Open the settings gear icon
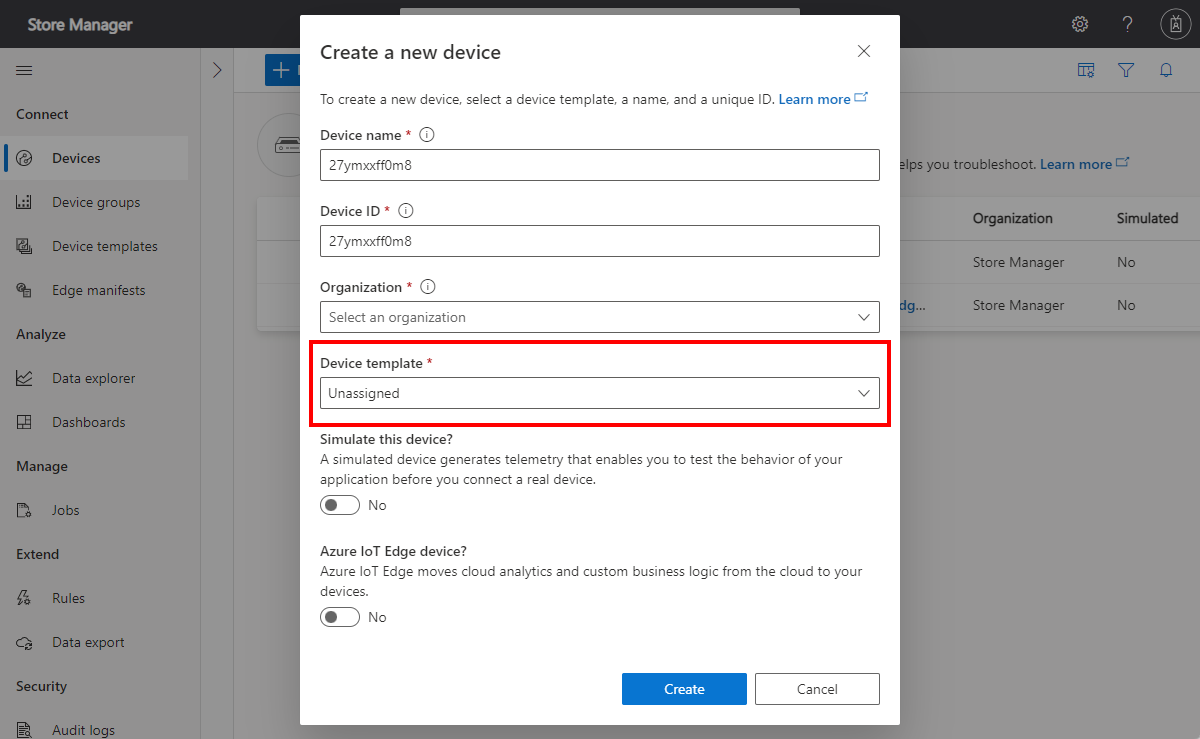 pyautogui.click(x=1080, y=24)
